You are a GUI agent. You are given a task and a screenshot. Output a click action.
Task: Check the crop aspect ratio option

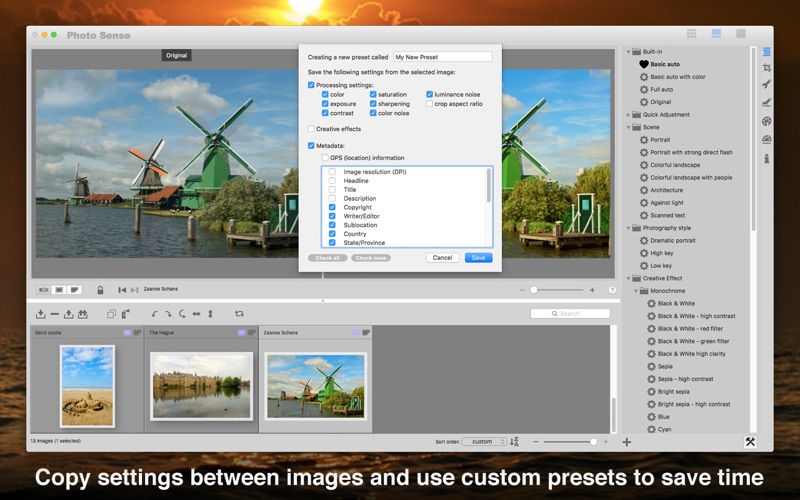coord(429,104)
